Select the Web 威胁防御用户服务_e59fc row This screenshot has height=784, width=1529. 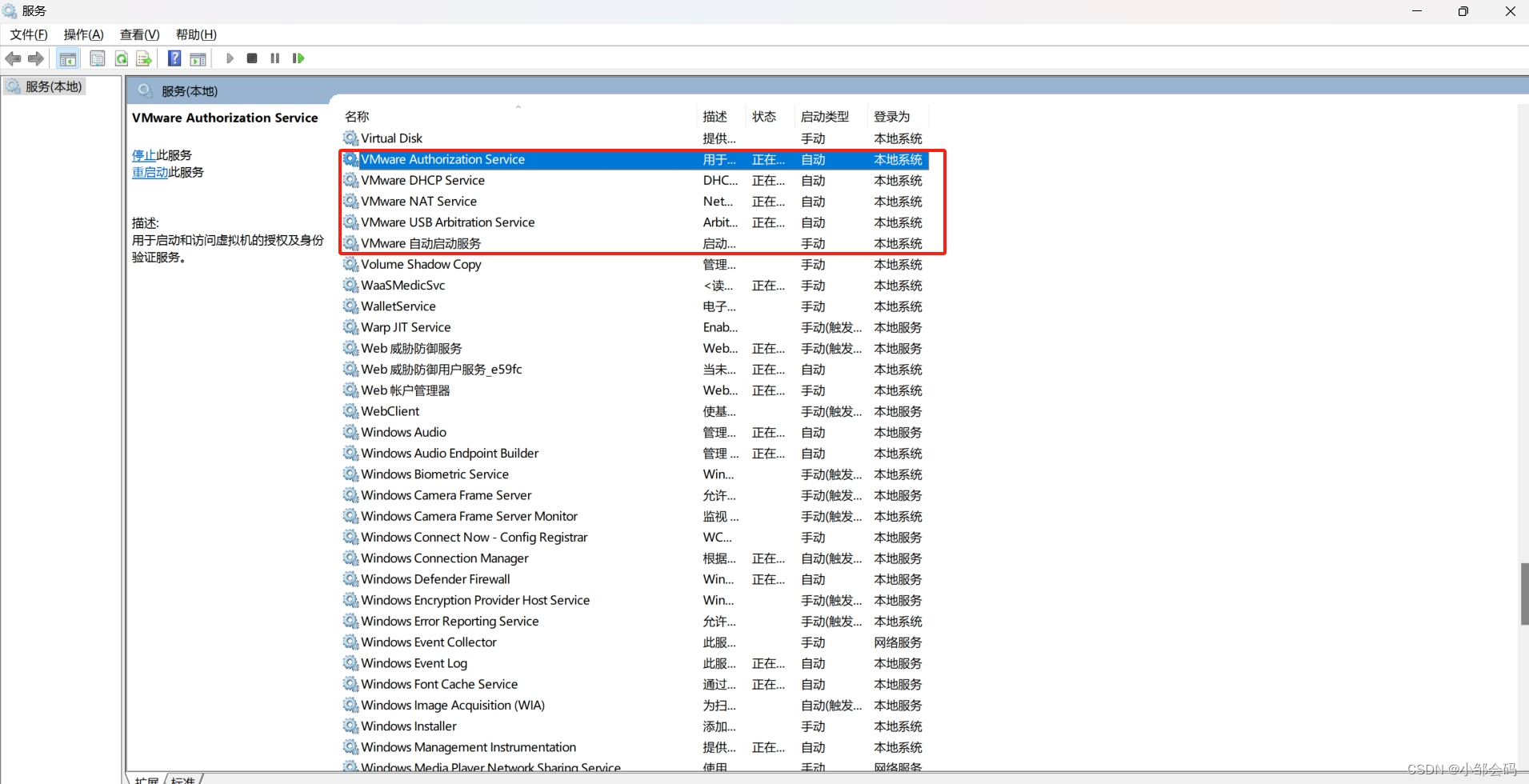pos(634,370)
